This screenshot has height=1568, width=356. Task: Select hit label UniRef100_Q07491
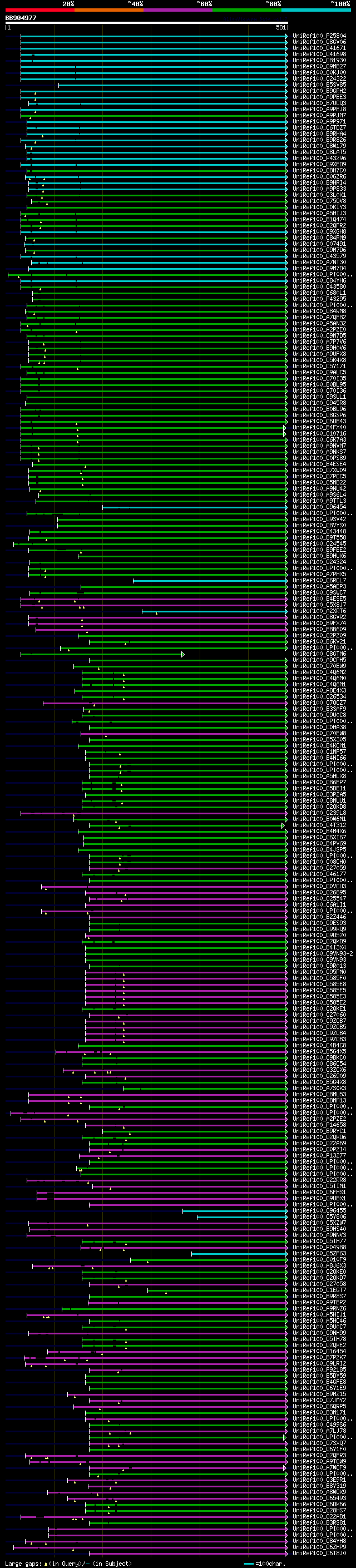(319, 244)
